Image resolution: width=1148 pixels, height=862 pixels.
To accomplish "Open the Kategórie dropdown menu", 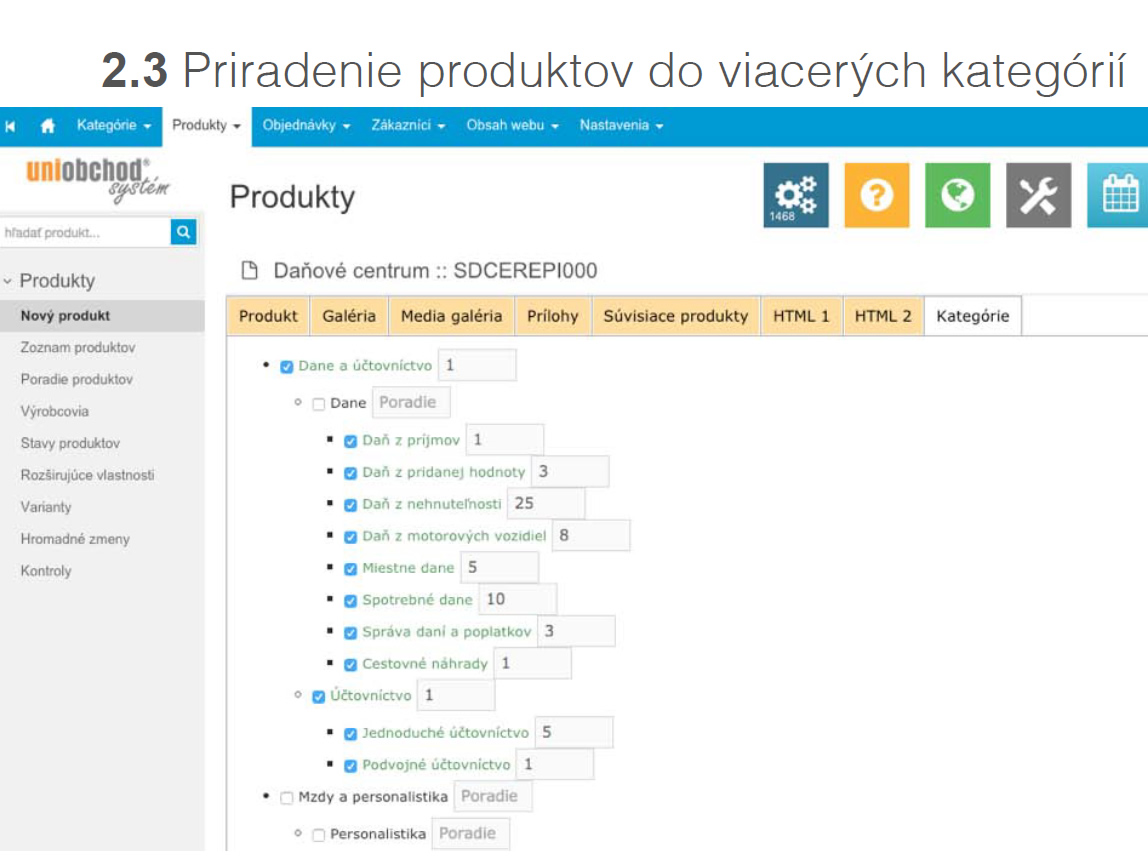I will coord(113,126).
